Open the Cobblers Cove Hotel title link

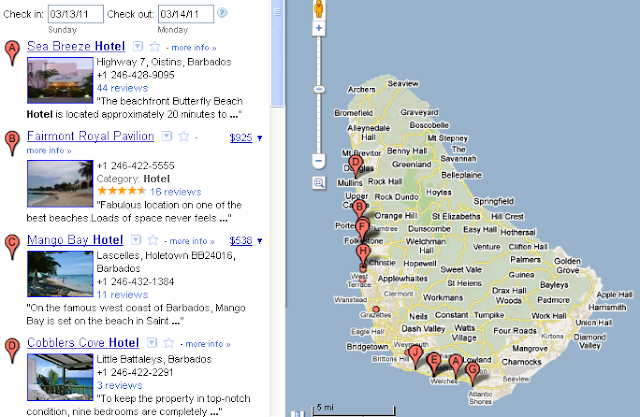click(83, 343)
